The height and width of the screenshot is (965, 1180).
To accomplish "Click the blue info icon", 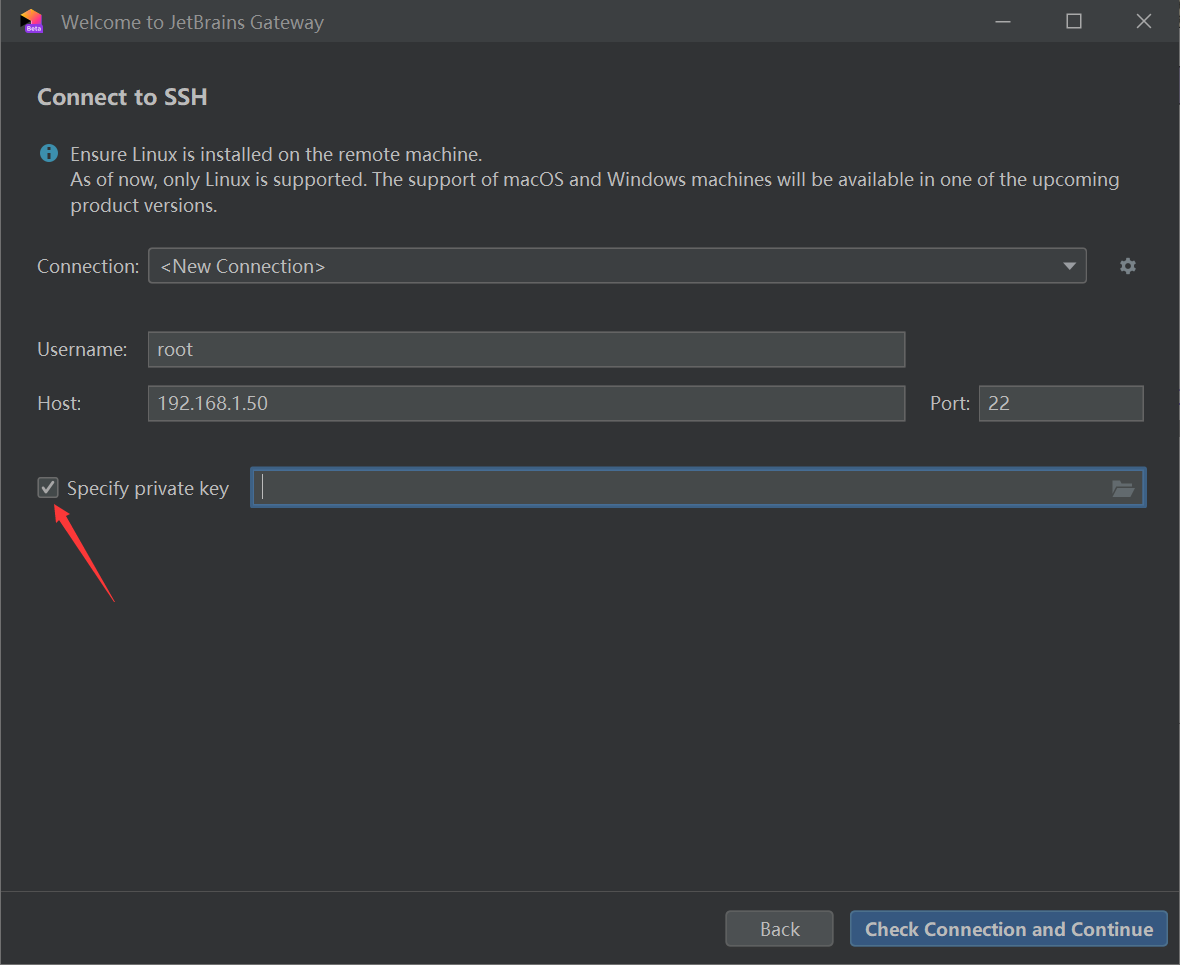I will tap(49, 154).
